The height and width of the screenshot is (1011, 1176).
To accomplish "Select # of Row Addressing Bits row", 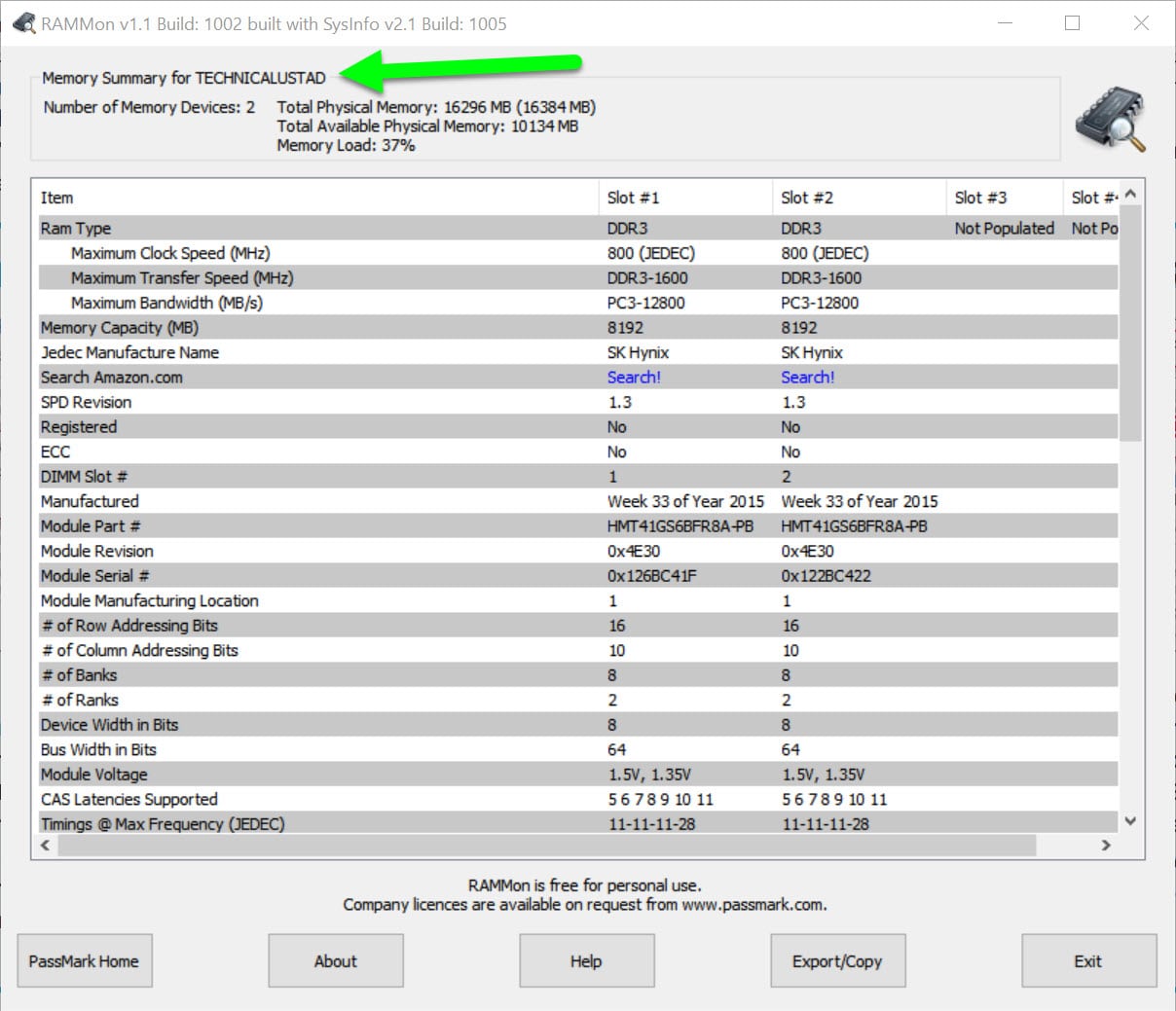I will (576, 626).
